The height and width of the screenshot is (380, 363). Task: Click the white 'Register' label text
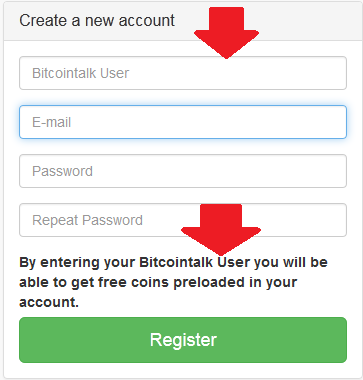tap(183, 340)
